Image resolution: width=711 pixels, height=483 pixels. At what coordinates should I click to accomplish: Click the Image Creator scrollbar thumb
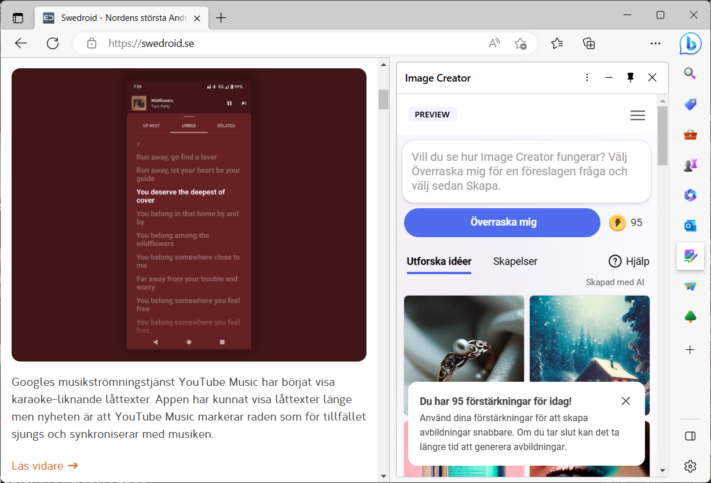[x=662, y=136]
